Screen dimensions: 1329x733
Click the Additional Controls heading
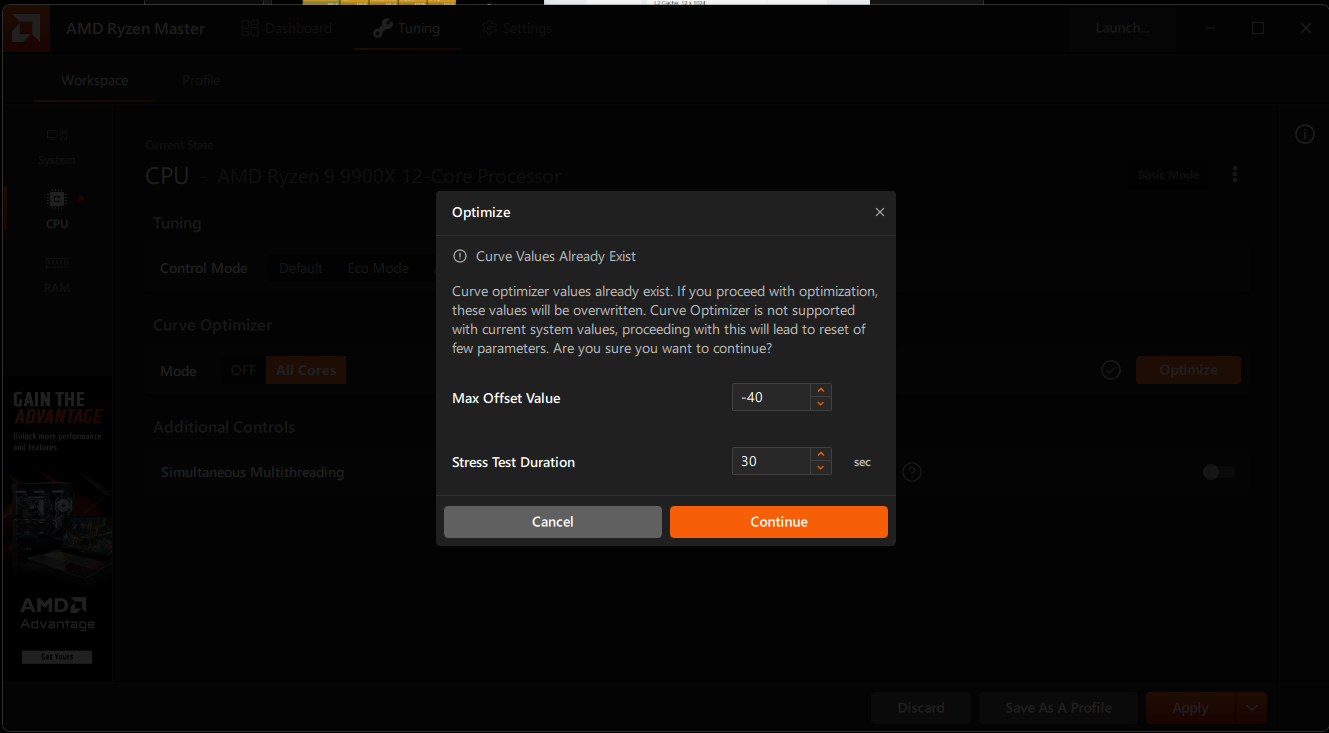224,427
